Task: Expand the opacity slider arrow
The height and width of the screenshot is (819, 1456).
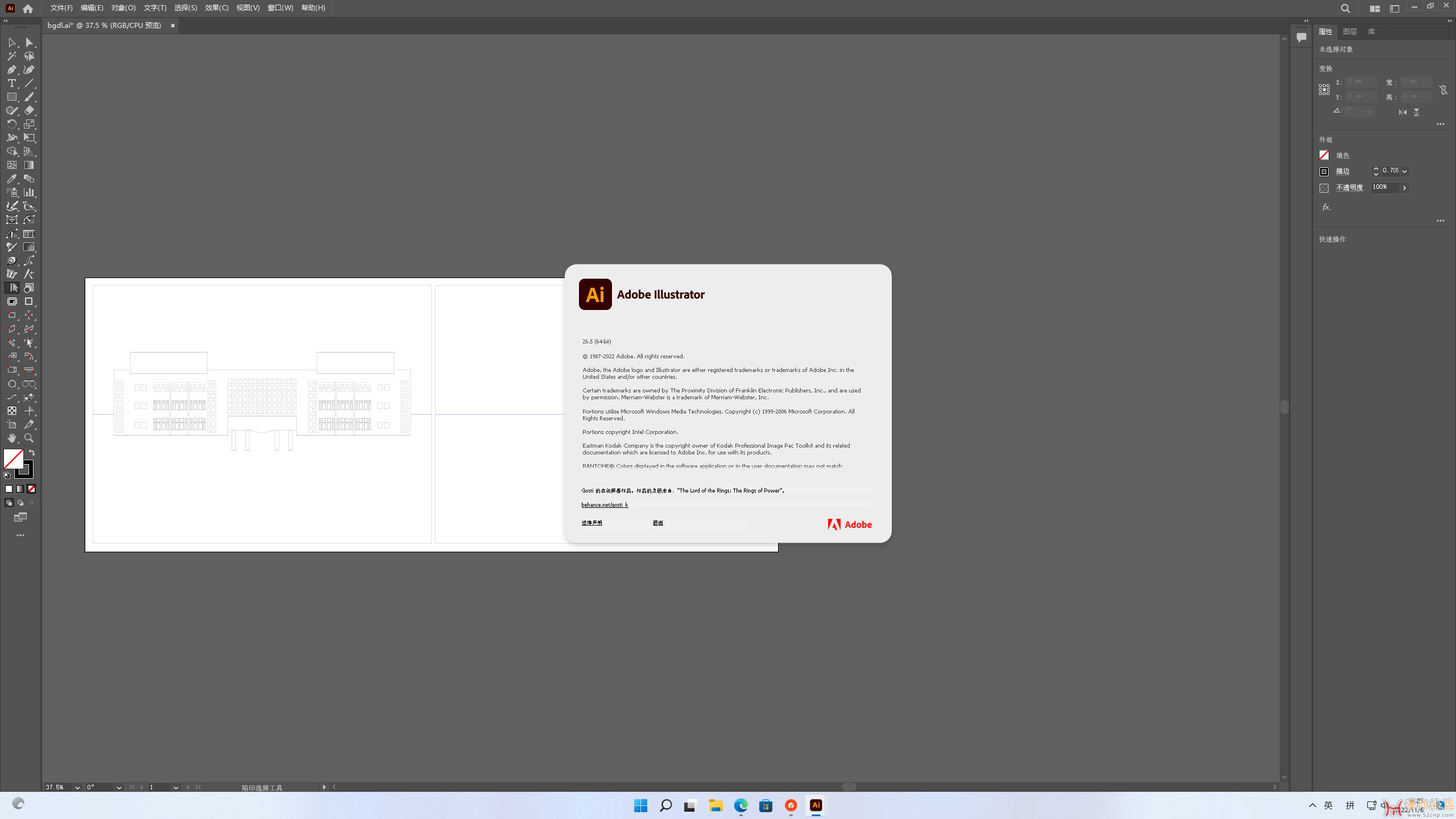Action: (1404, 188)
